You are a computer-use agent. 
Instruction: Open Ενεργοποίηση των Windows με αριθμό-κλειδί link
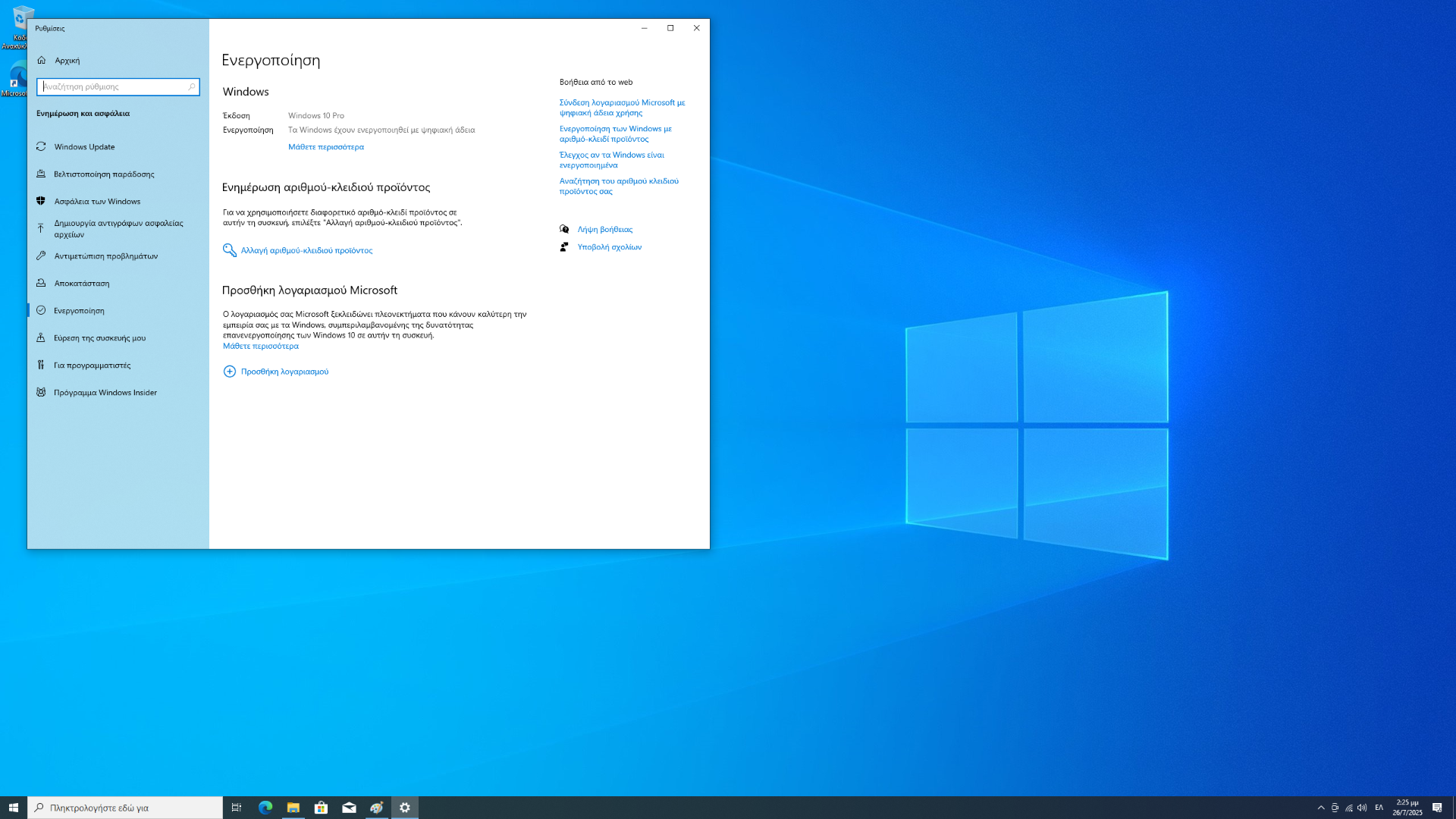coord(615,134)
